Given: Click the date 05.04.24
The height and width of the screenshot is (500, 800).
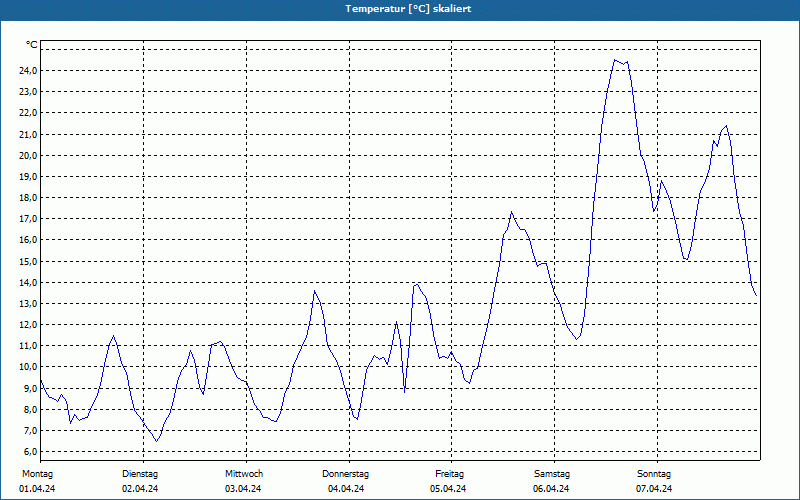Looking at the screenshot, I should 448,489.
